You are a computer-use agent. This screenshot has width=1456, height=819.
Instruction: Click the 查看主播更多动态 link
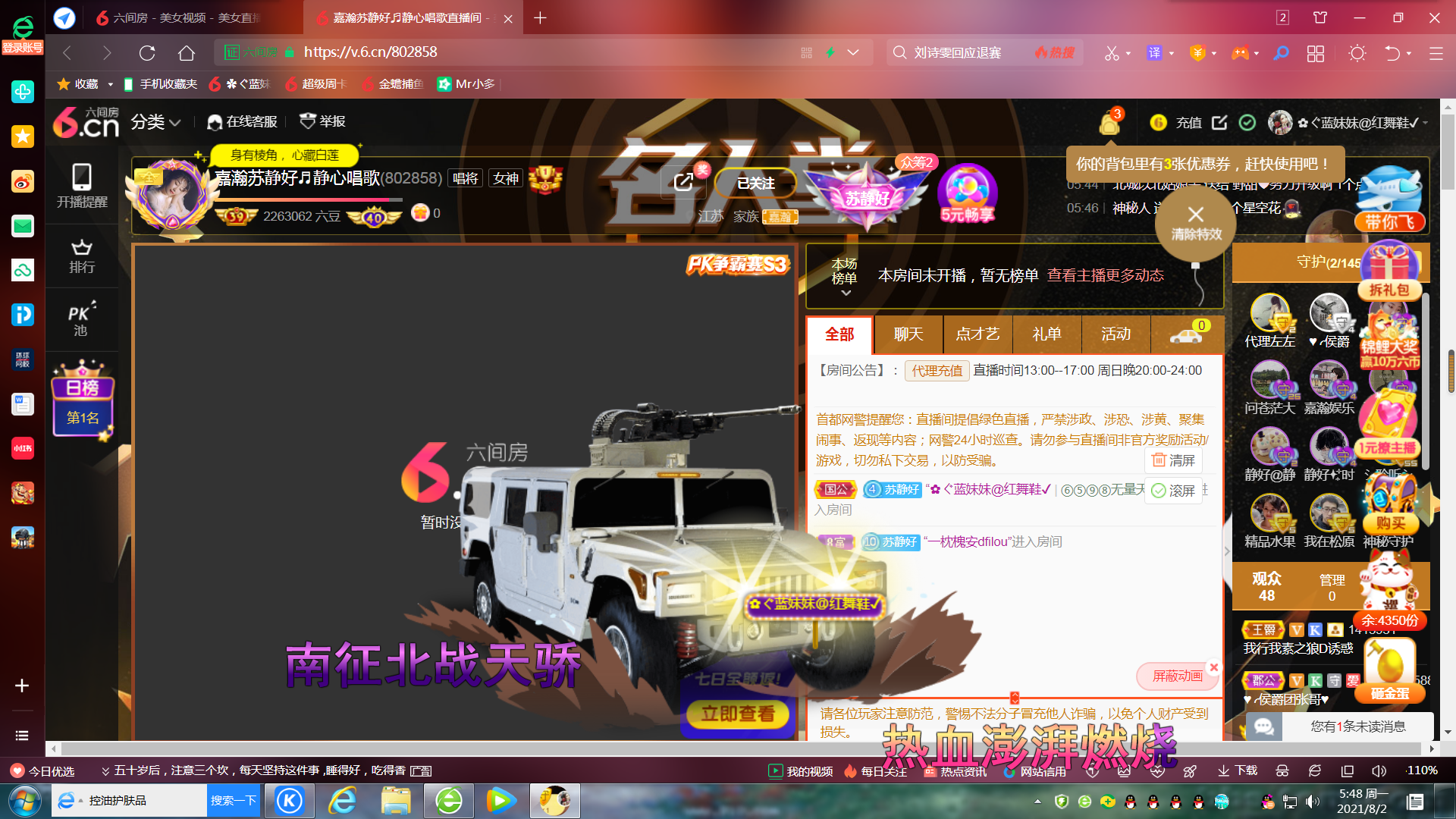point(1105,275)
